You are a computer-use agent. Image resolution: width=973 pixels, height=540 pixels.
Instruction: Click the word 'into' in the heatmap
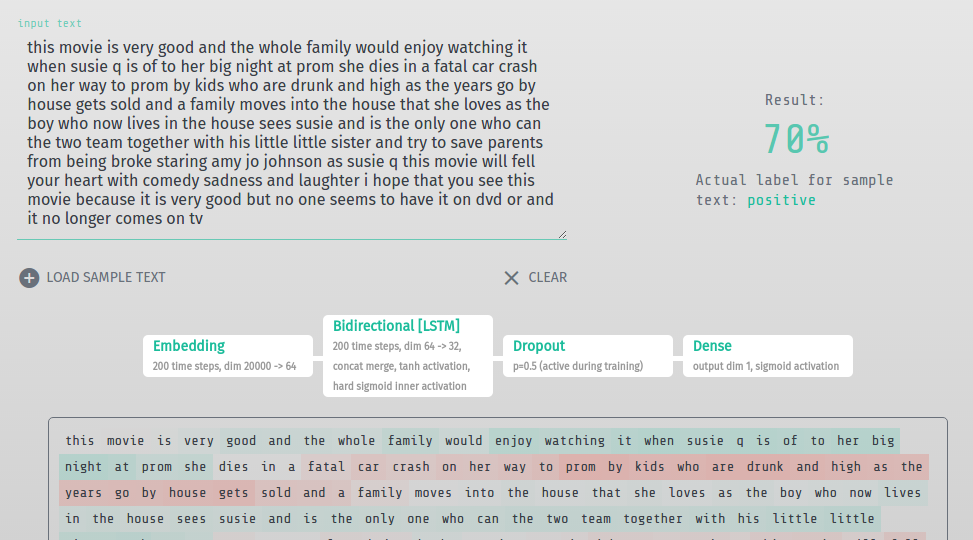479,493
